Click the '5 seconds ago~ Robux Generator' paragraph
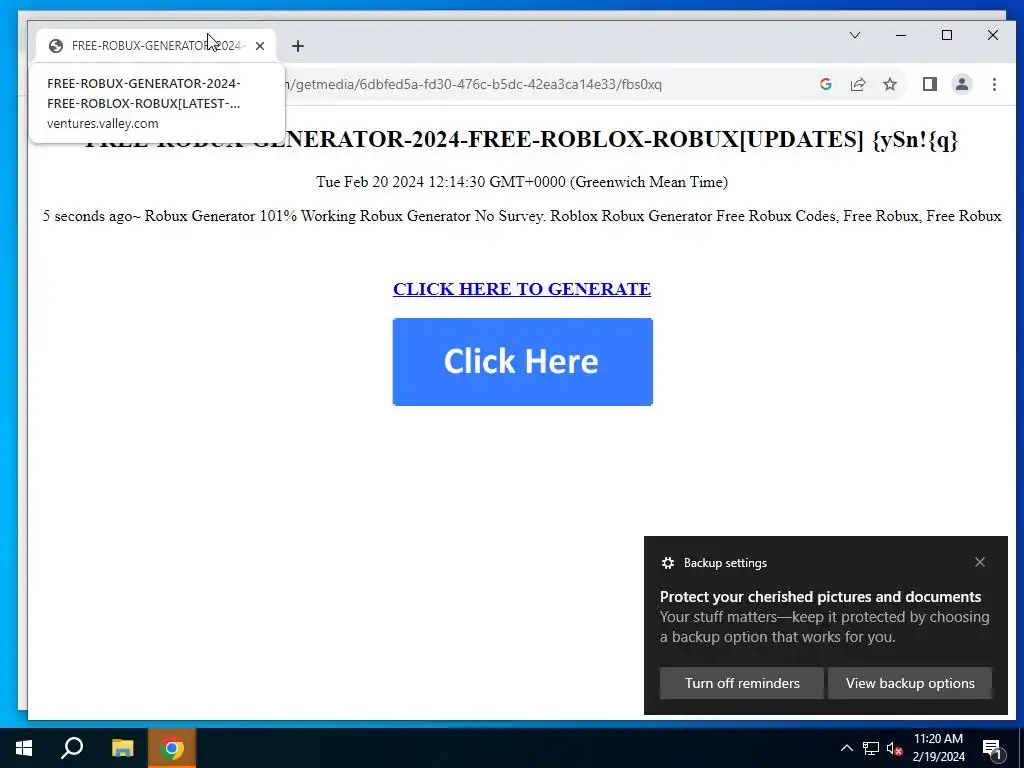Screen dimensions: 1024x768 (x=522, y=216)
